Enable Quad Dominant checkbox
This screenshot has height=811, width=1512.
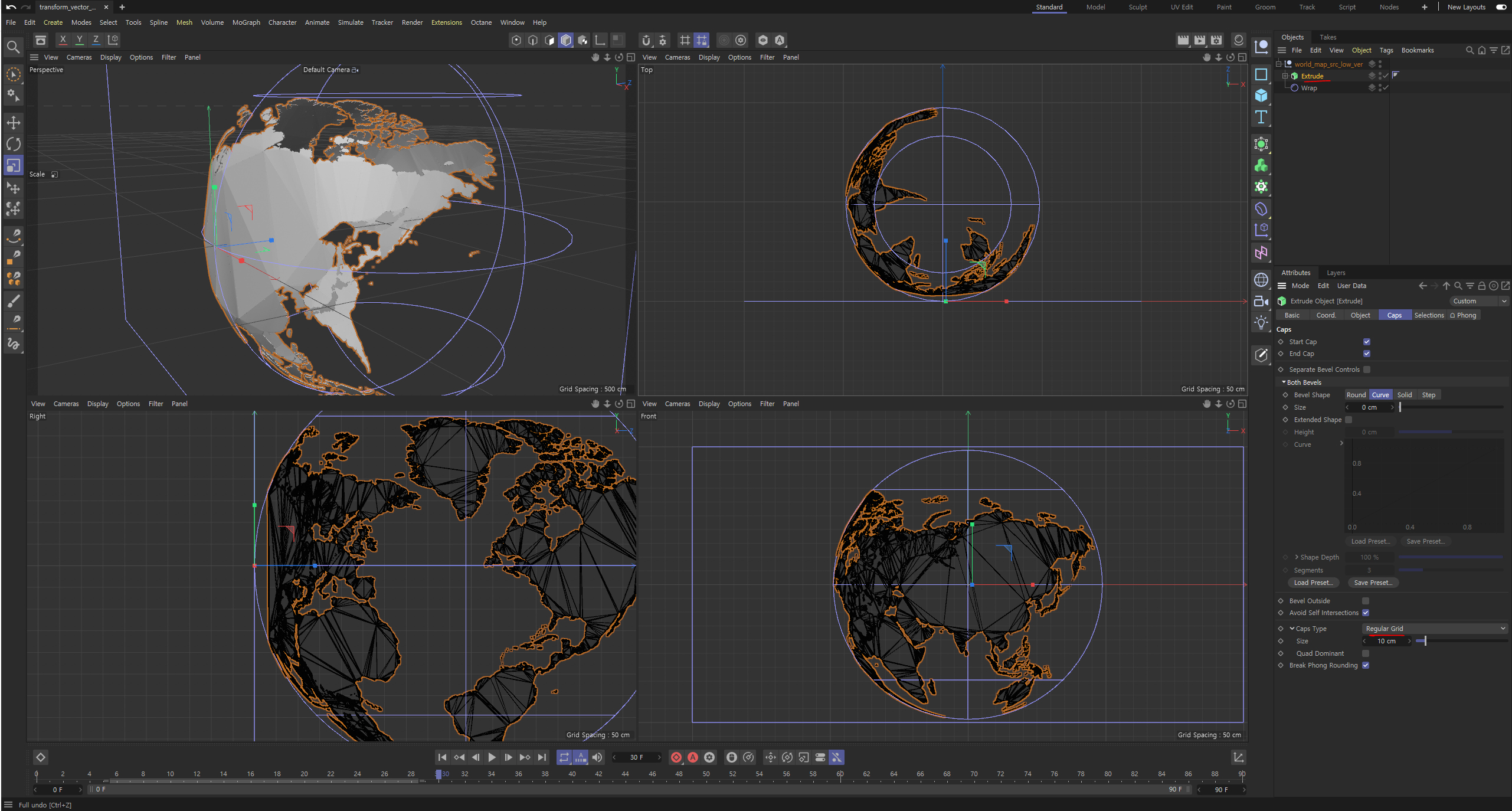(1366, 653)
